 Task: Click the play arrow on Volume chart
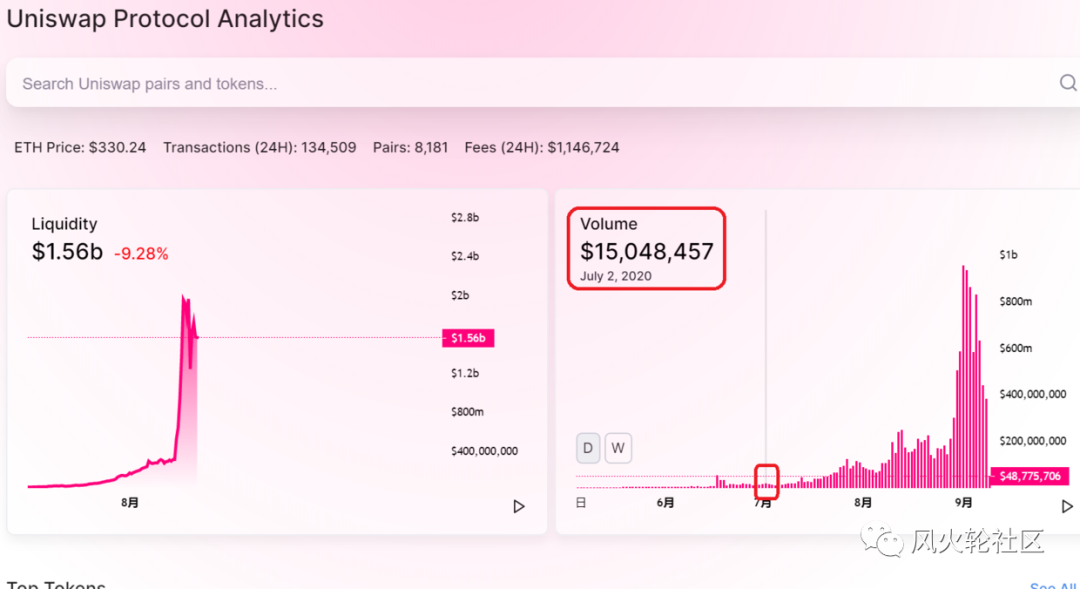[x=1067, y=506]
